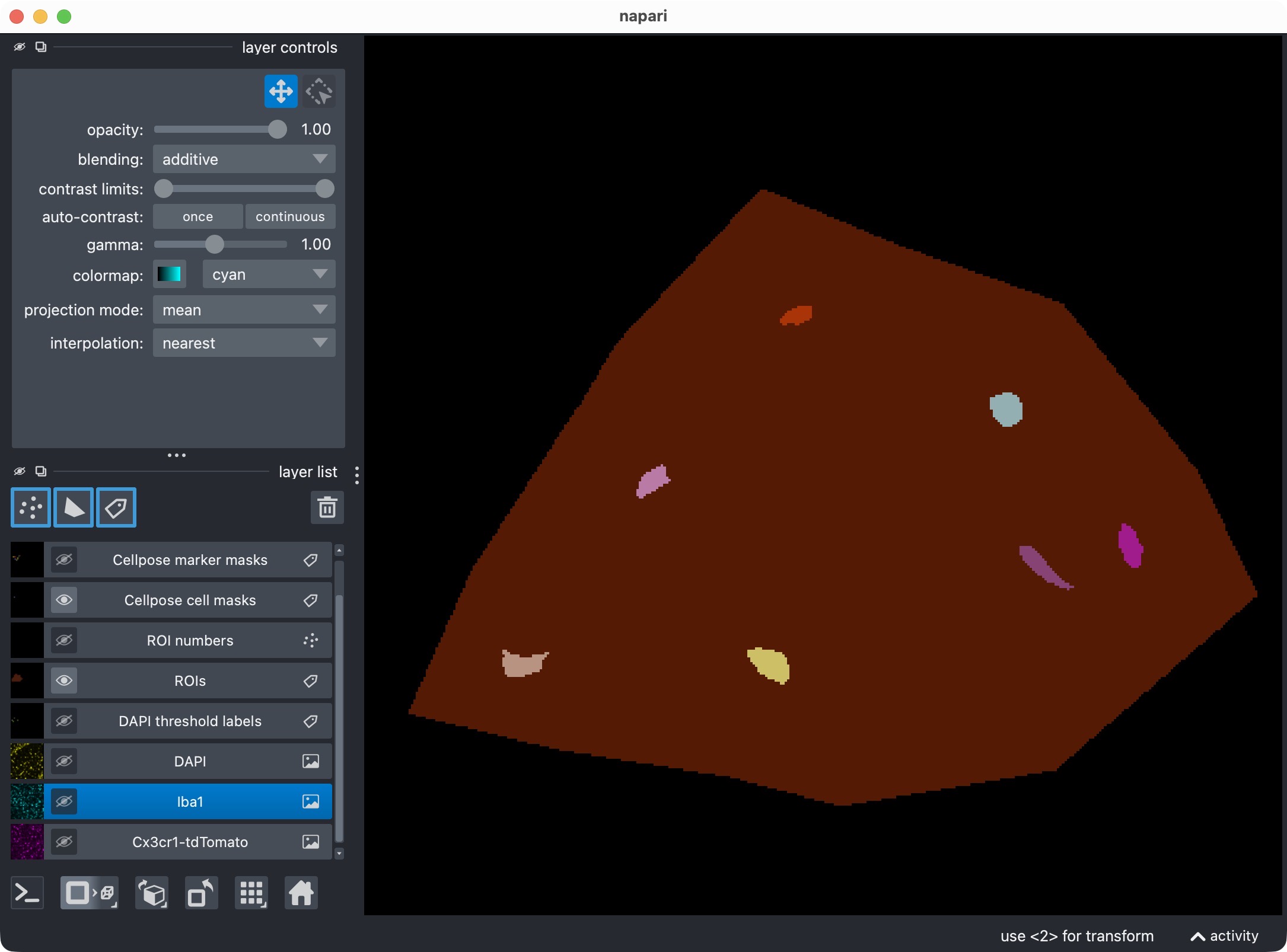Screen dimensions: 1287x952
Task: Float the layer list dock panel
Action: click(x=41, y=471)
